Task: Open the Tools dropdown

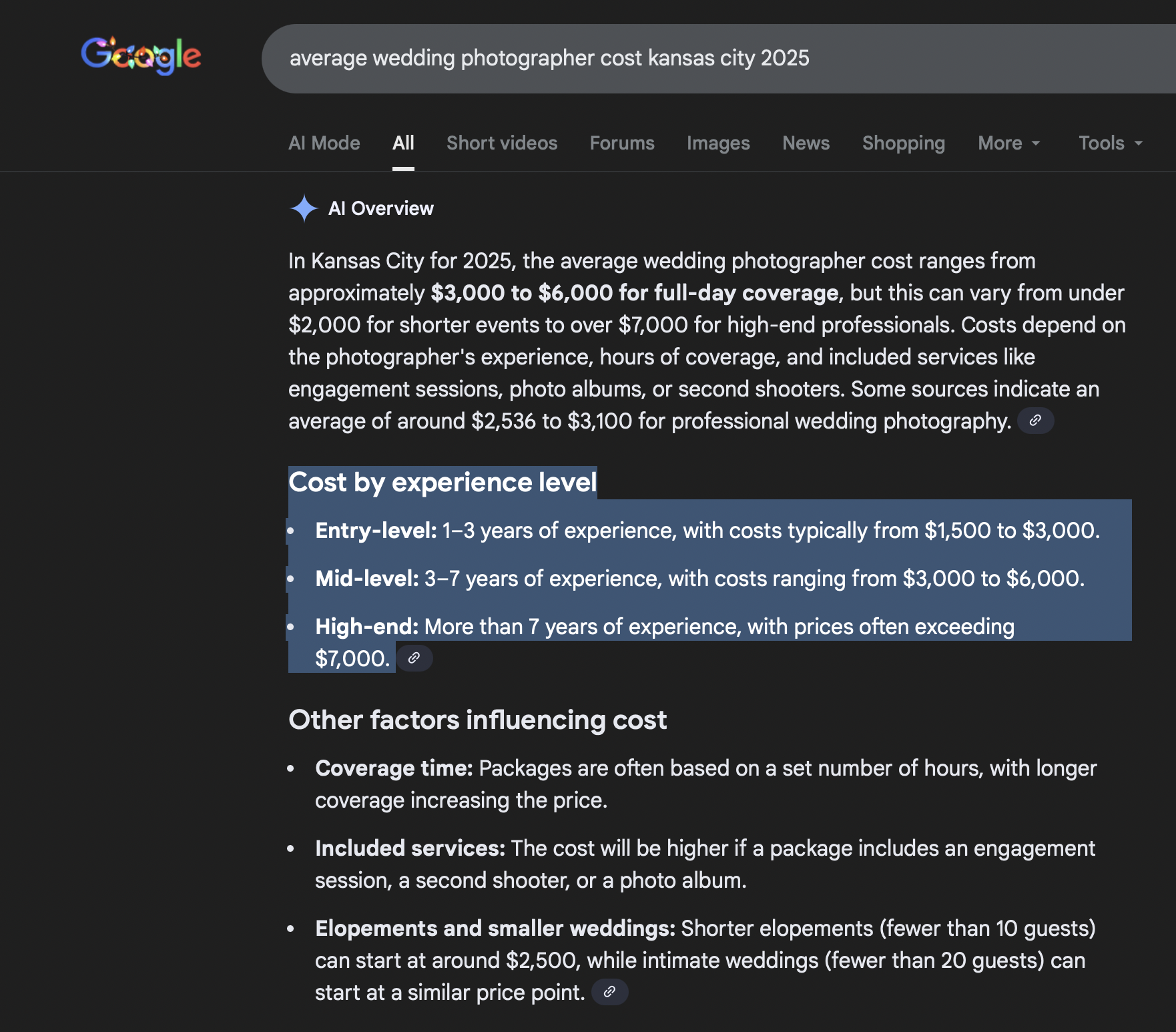Action: click(1110, 143)
